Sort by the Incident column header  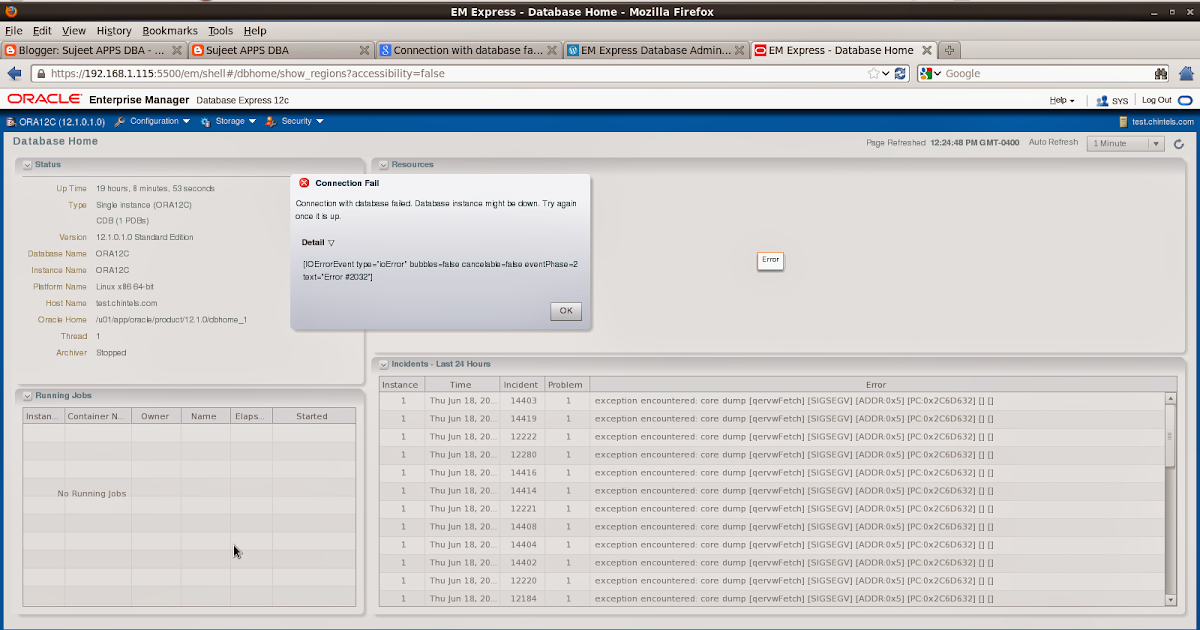click(x=521, y=384)
